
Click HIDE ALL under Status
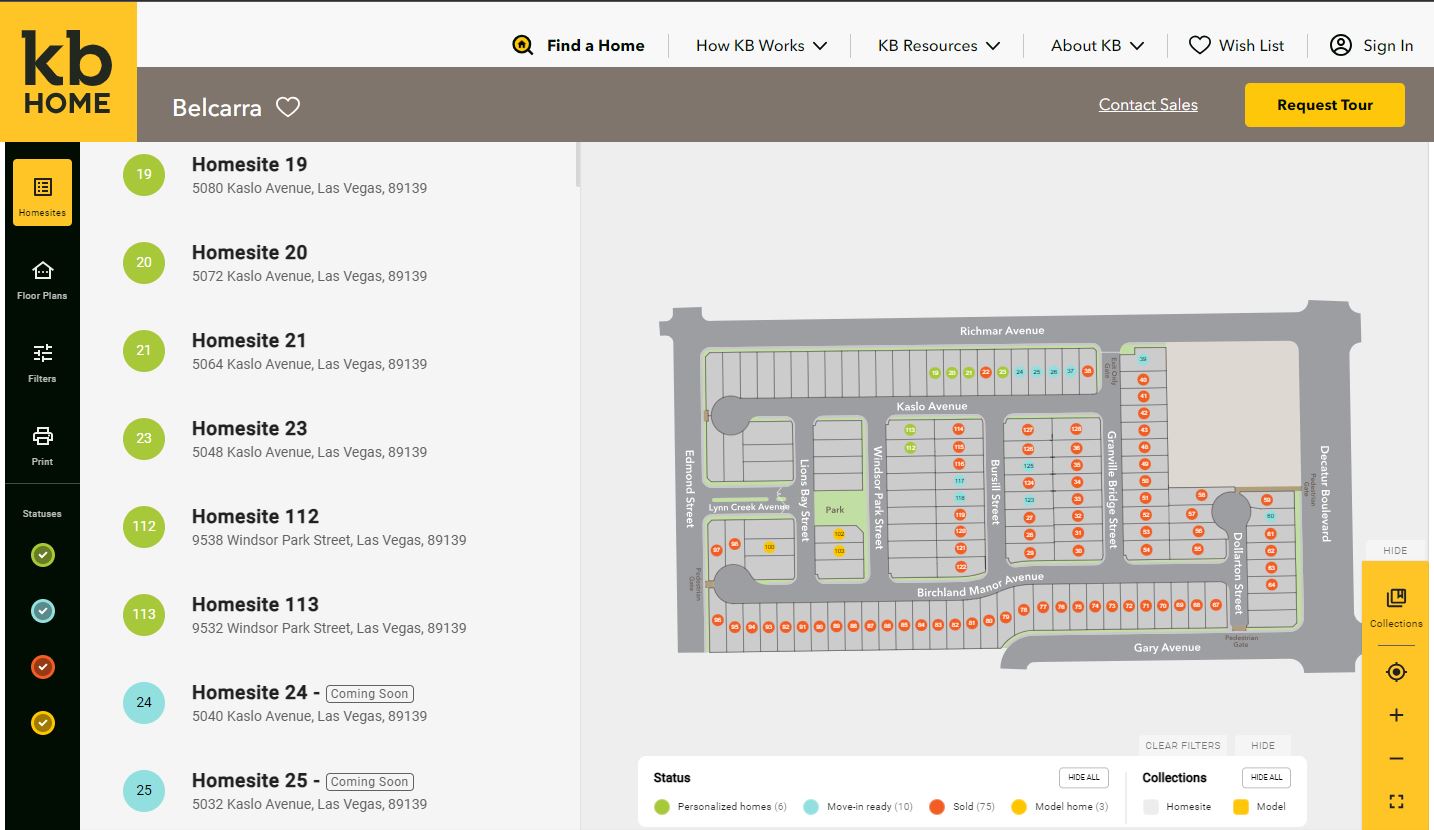pyautogui.click(x=1084, y=777)
